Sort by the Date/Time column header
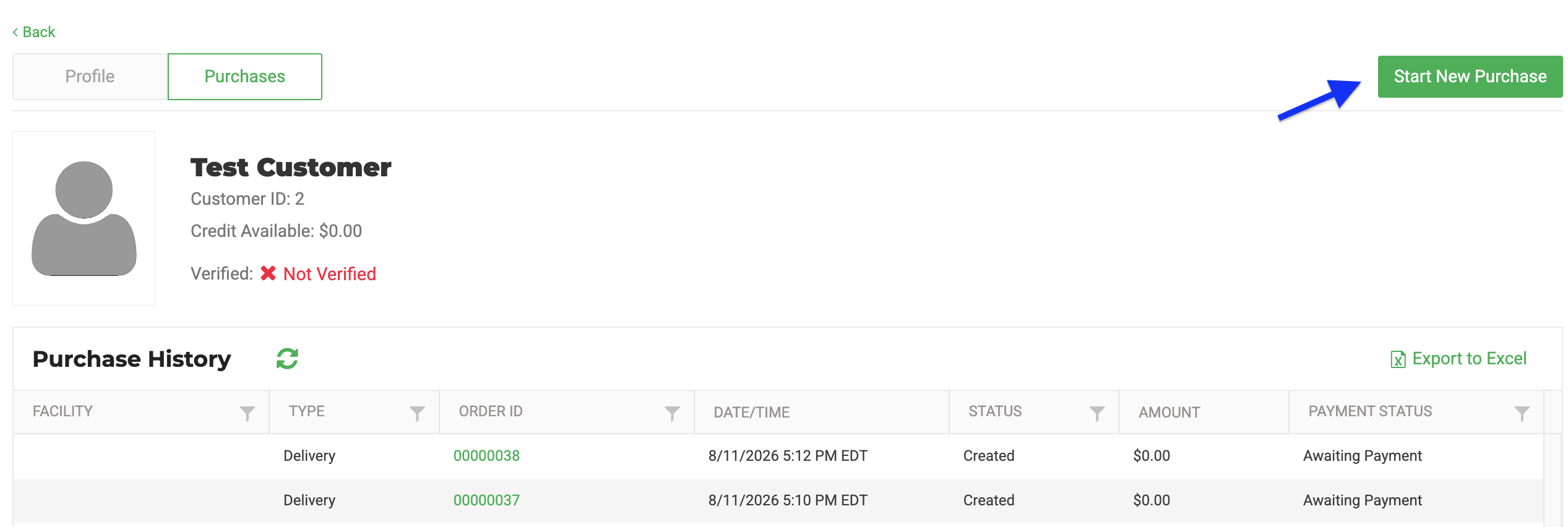Viewport: 1568px width, 527px height. 752,413
